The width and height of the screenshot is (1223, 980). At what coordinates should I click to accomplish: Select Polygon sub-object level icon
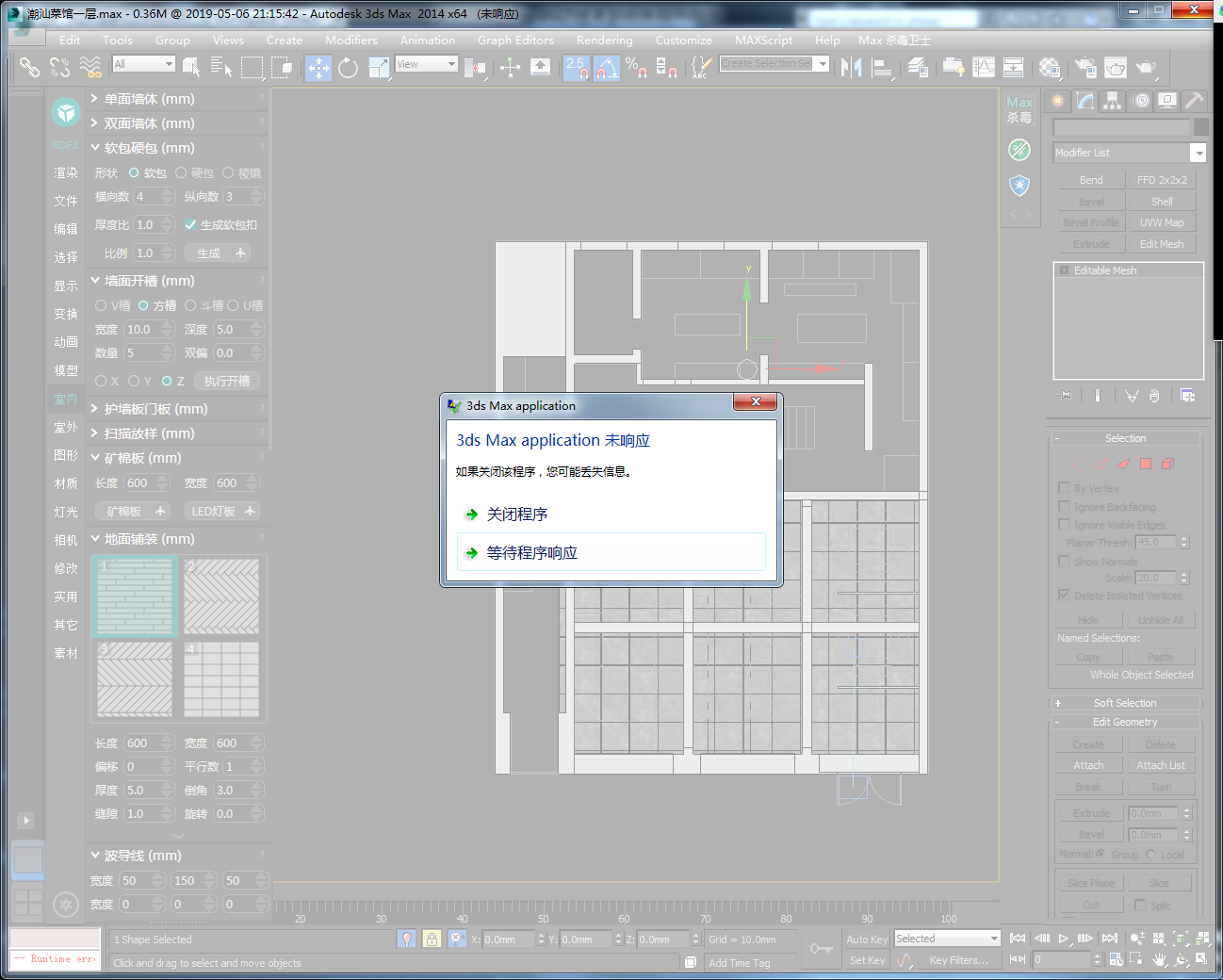[x=1146, y=464]
